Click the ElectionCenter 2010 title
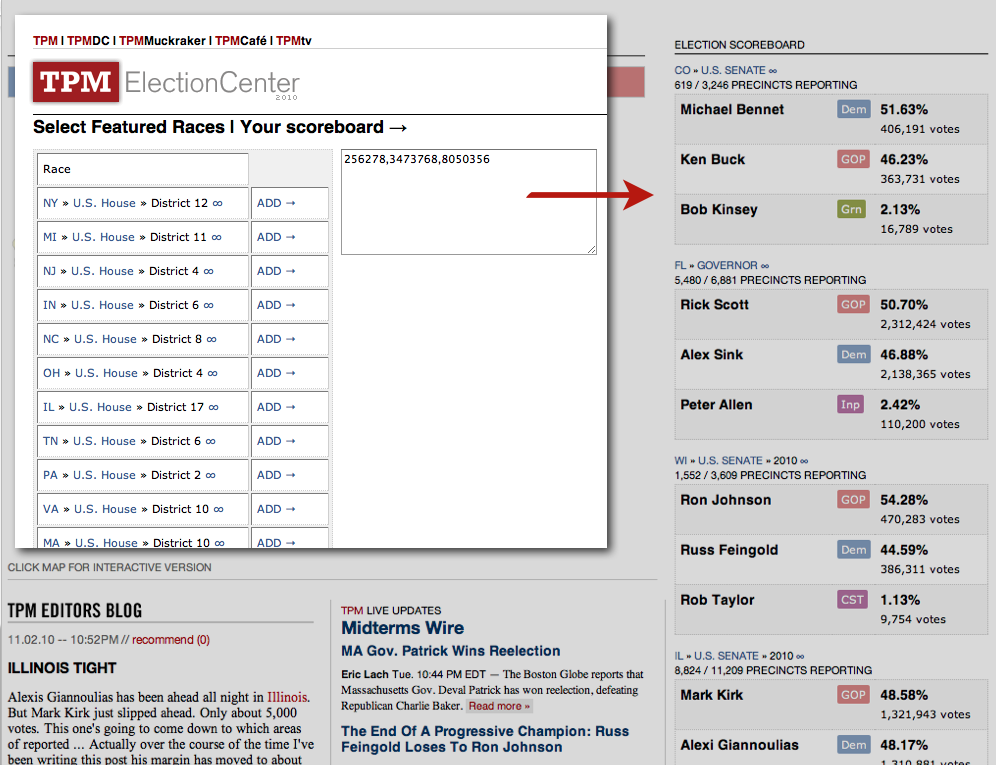The image size is (996, 765). [x=212, y=83]
